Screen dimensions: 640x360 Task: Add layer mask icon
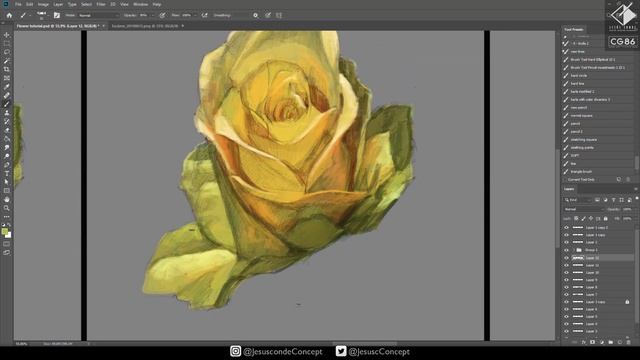point(592,342)
